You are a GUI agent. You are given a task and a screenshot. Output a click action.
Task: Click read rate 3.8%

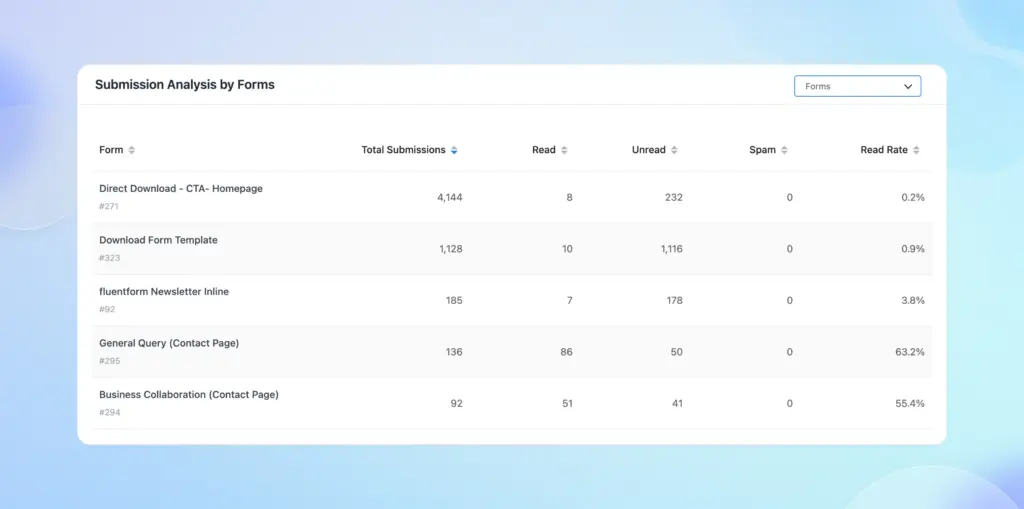[x=913, y=301]
